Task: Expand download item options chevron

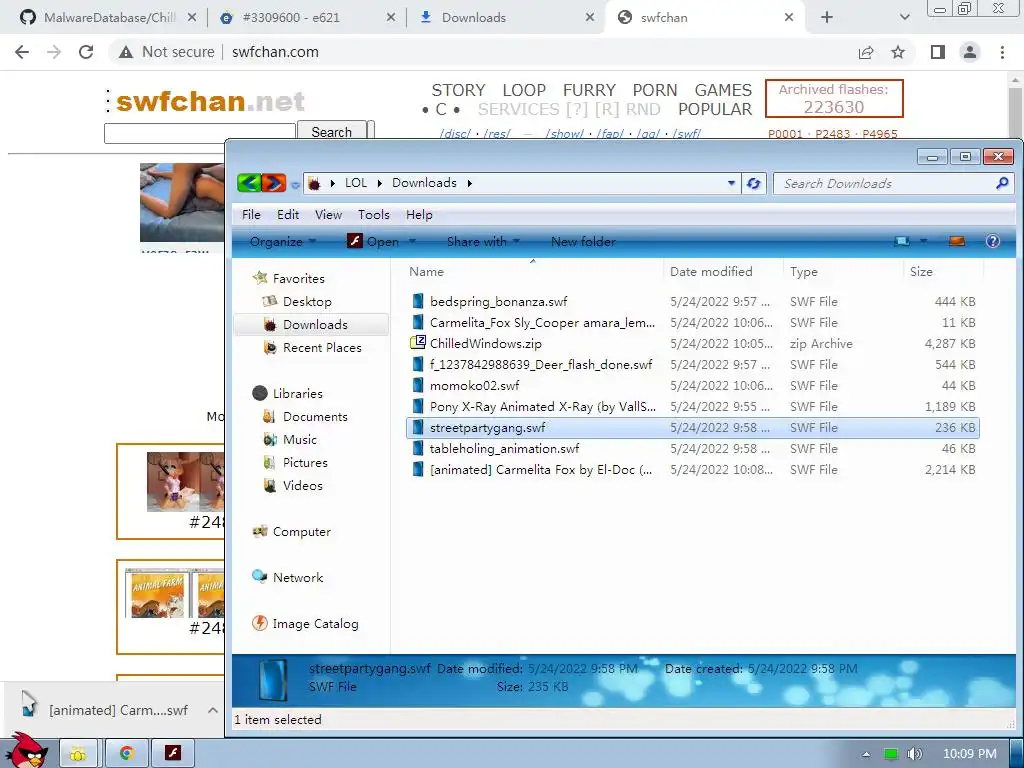Action: [213, 711]
